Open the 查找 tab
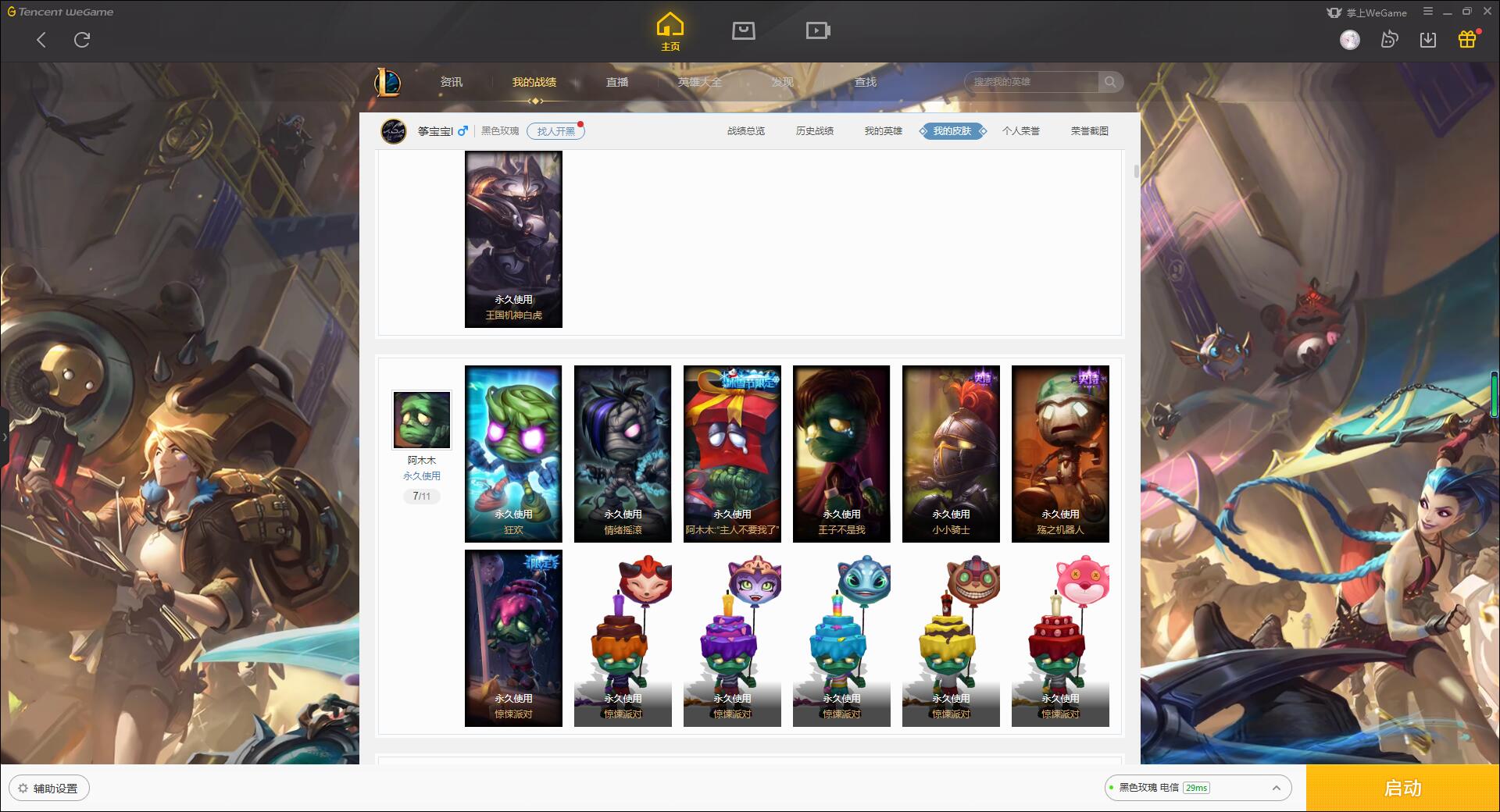The width and height of the screenshot is (1500, 812). [x=866, y=82]
